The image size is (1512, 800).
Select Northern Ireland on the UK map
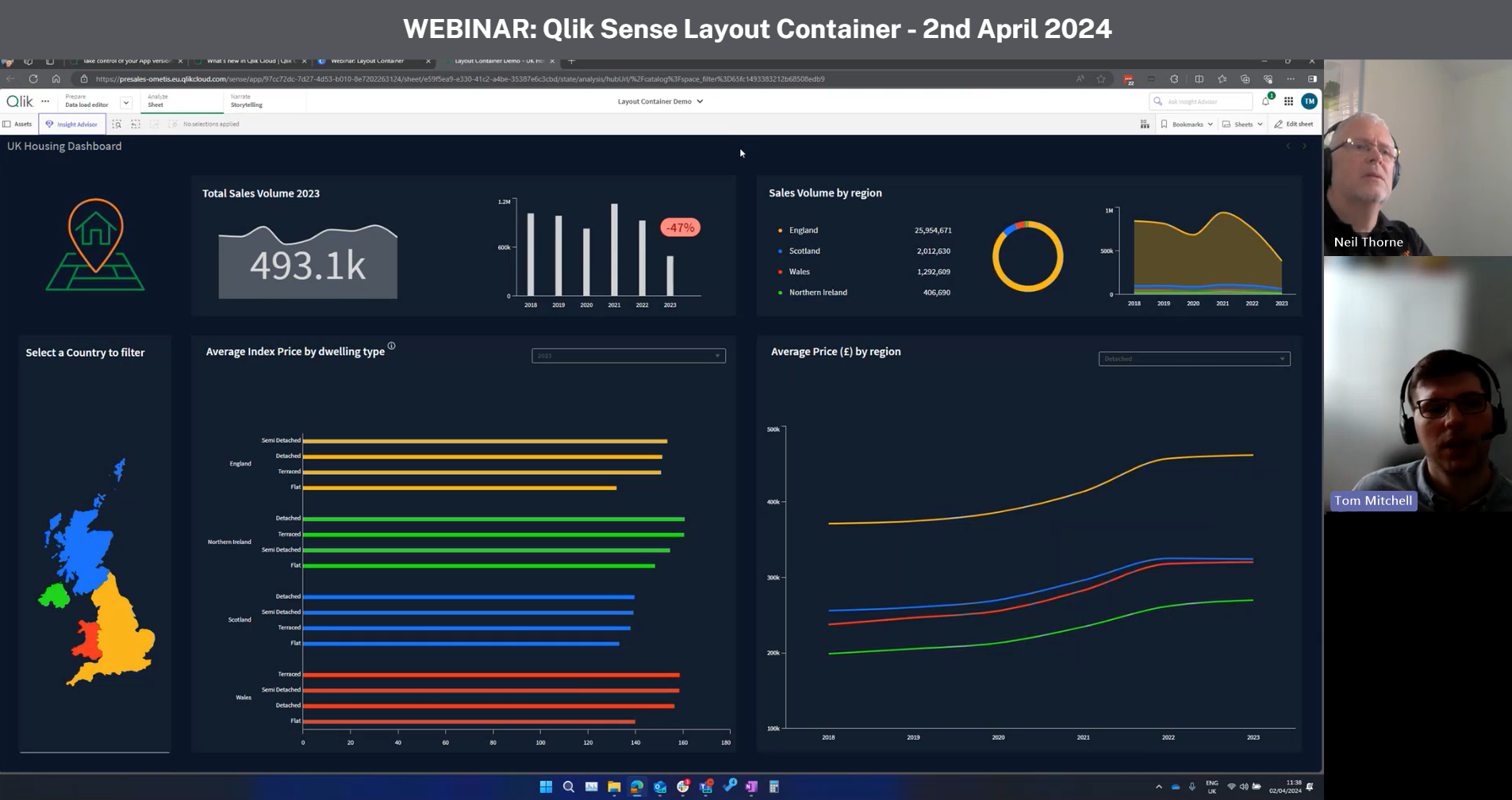(x=54, y=595)
